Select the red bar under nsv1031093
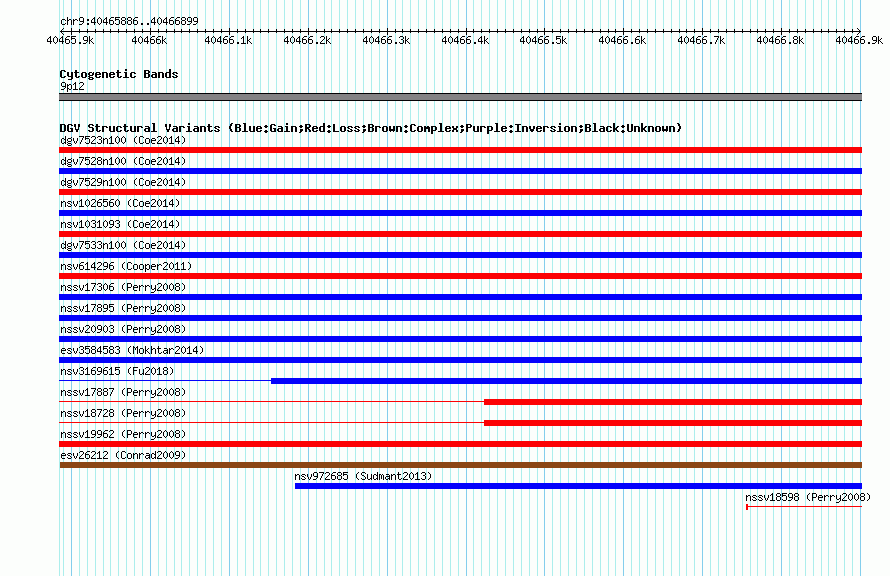Screen dimensions: 890x576 point(460,234)
